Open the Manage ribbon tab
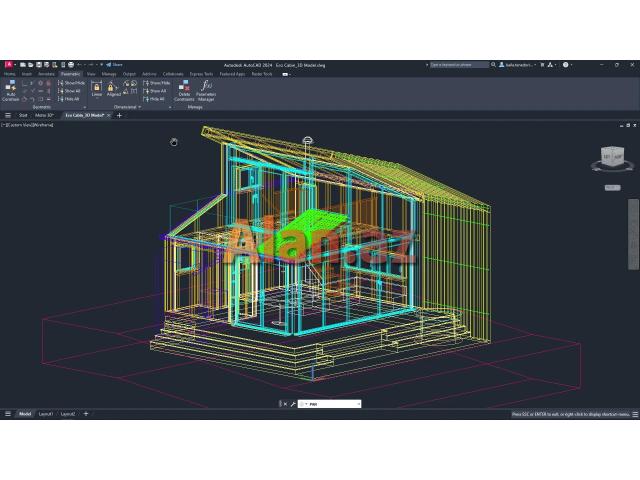This screenshot has width=640, height=480. click(109, 74)
